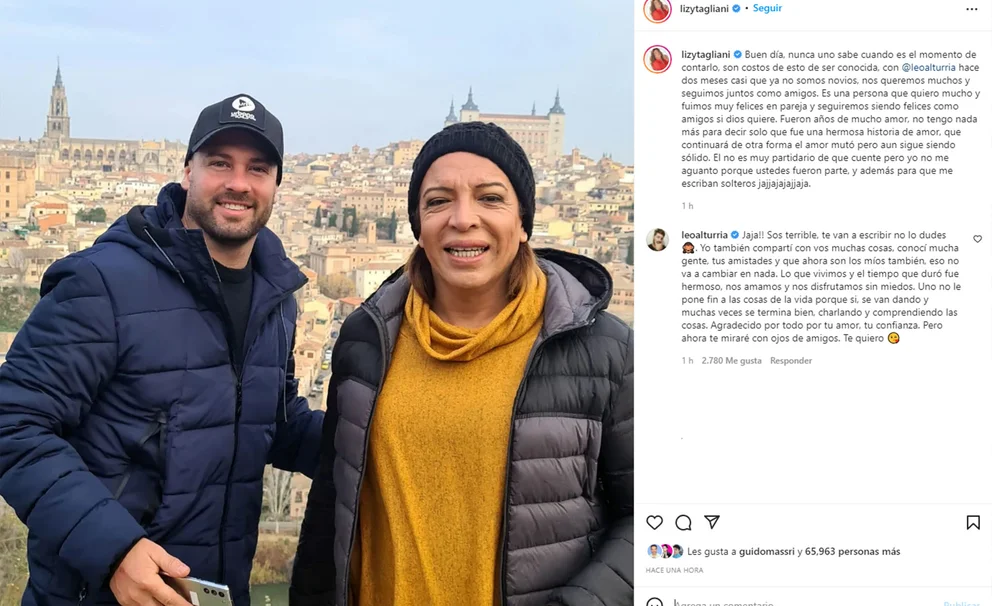992x606 pixels.
Task: Share post with paper plane icon
Action: [x=712, y=522]
